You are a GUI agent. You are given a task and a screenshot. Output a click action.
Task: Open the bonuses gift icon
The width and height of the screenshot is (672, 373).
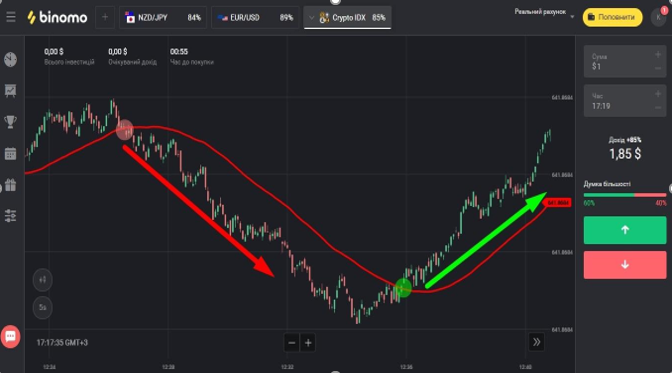(x=10, y=184)
